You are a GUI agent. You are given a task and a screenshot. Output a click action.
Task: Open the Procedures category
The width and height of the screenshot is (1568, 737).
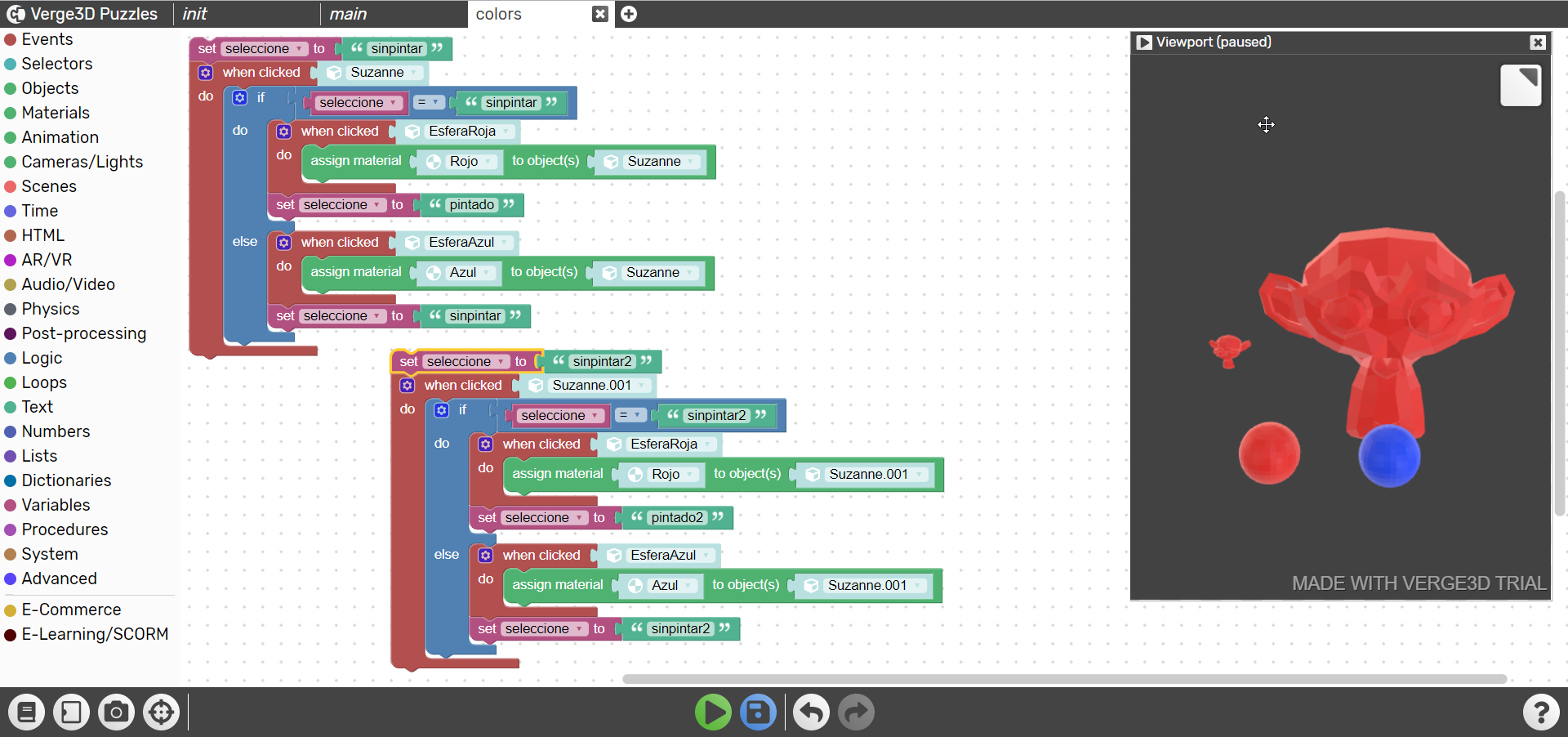(65, 529)
